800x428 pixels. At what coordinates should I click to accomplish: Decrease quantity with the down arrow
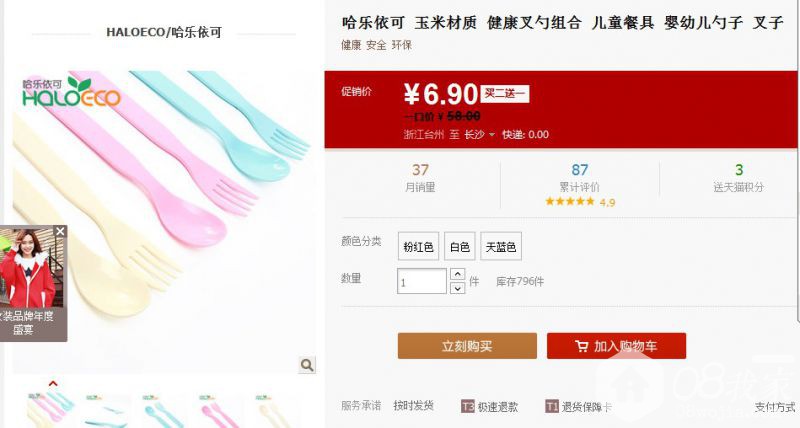[457, 288]
